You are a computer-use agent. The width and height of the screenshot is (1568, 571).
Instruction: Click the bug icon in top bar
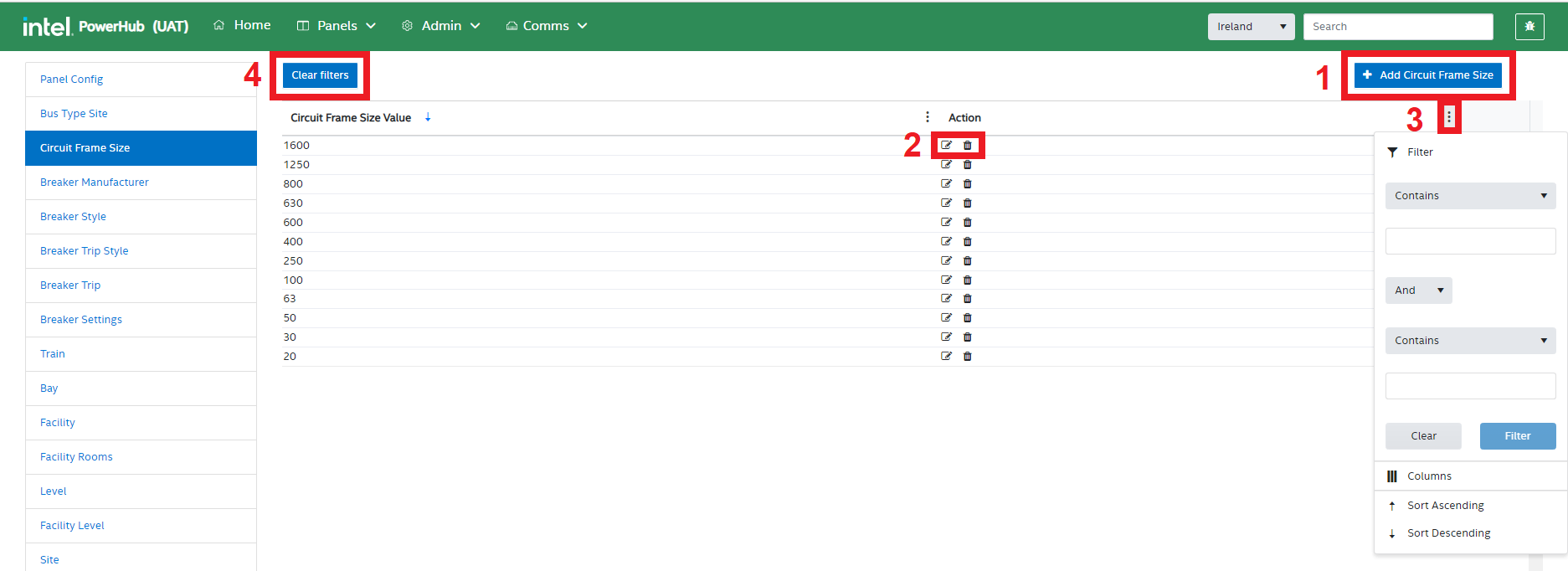(x=1529, y=27)
